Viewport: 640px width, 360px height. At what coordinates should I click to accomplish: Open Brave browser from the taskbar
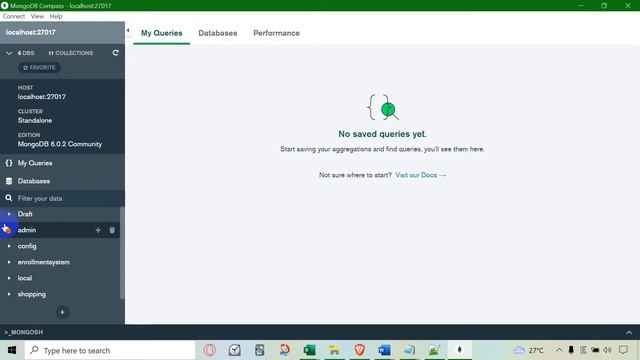coord(360,350)
